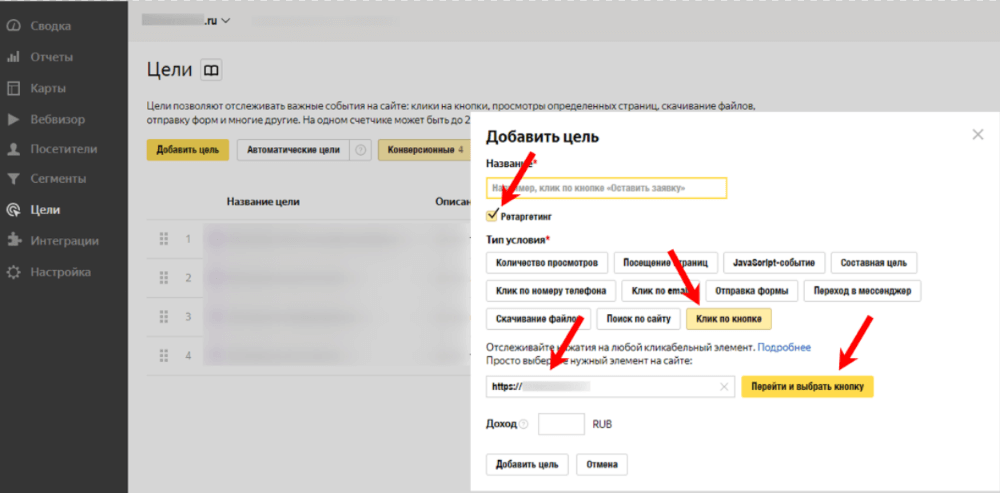
Task: Close the Добавить цель dialog
Action: point(977,134)
